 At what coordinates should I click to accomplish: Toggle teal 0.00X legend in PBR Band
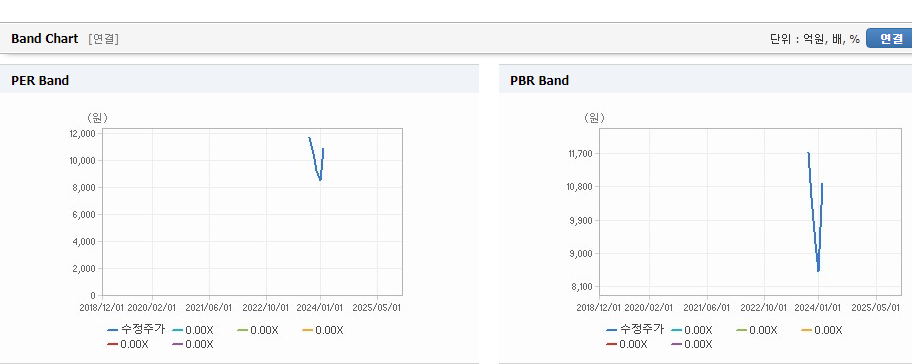pos(692,330)
